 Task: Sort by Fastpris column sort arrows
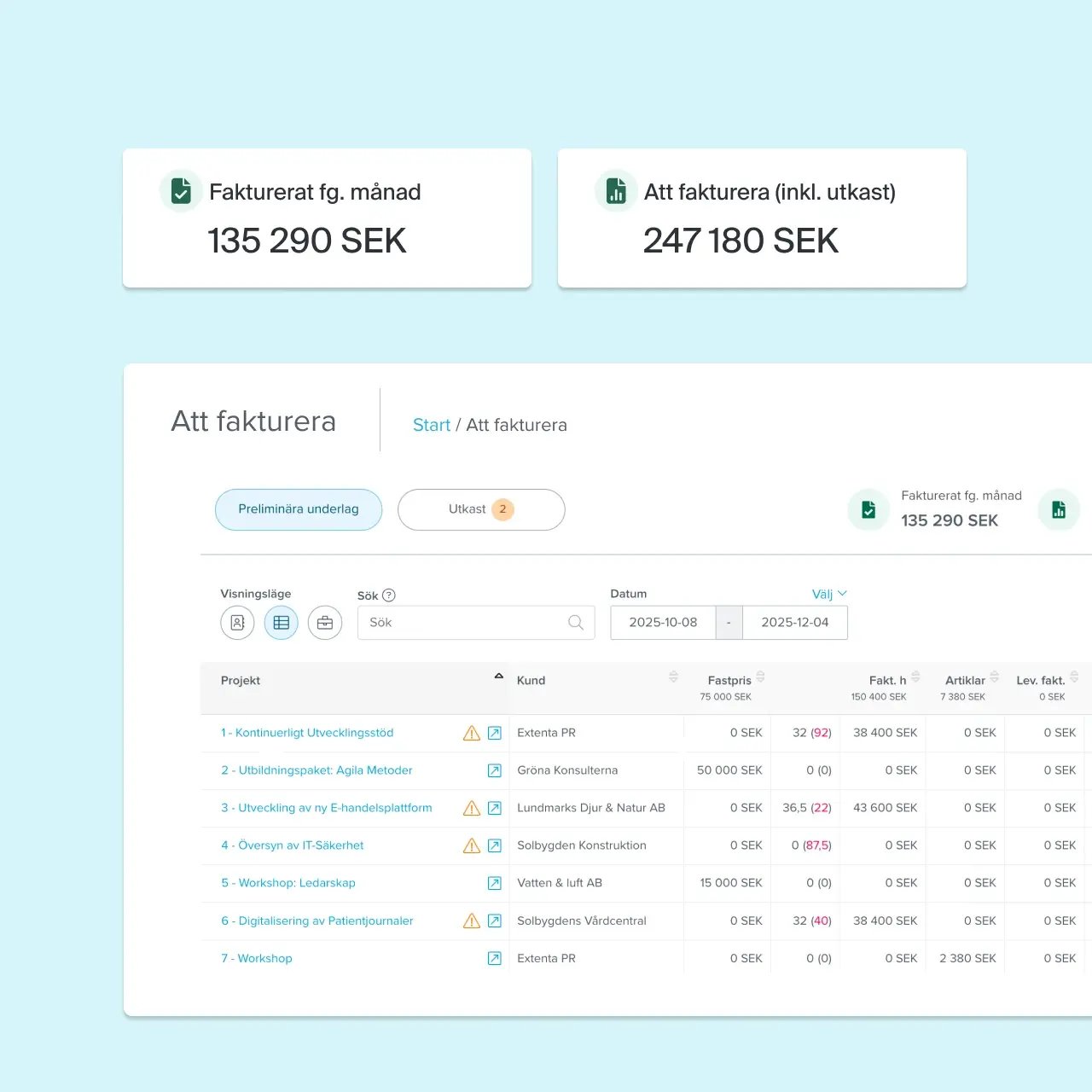(760, 677)
